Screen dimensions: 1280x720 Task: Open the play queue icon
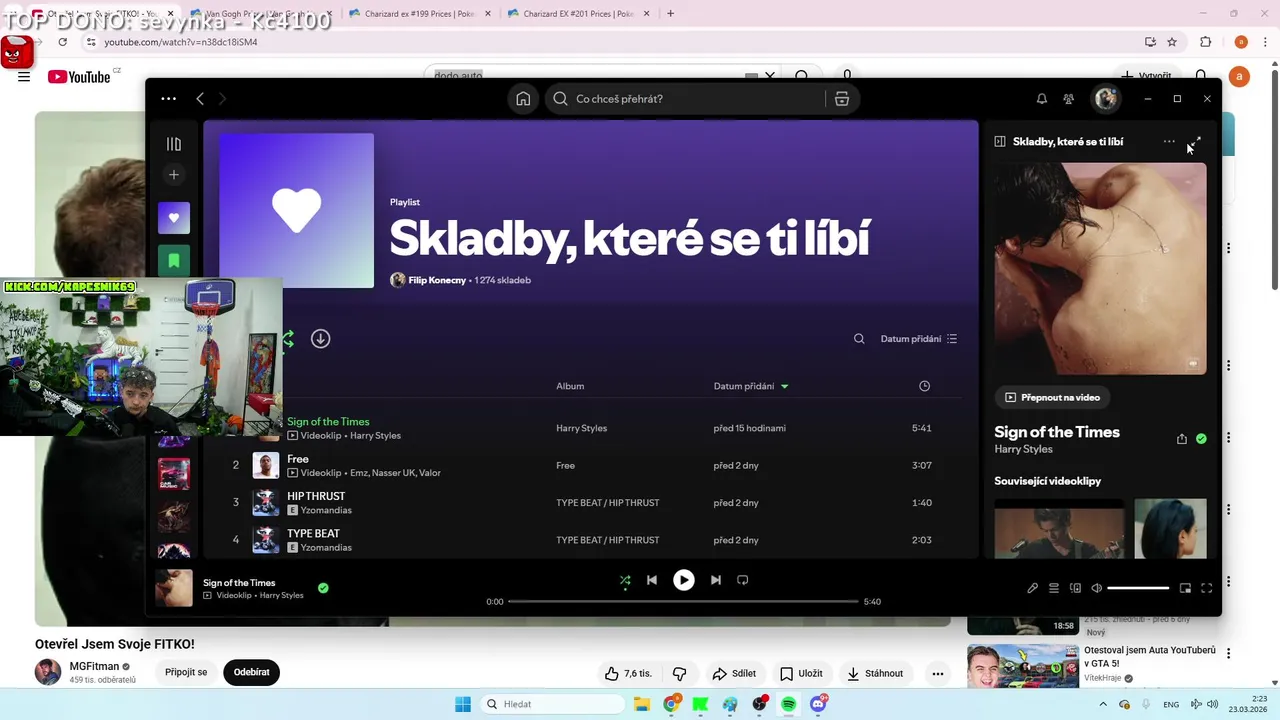point(1054,588)
